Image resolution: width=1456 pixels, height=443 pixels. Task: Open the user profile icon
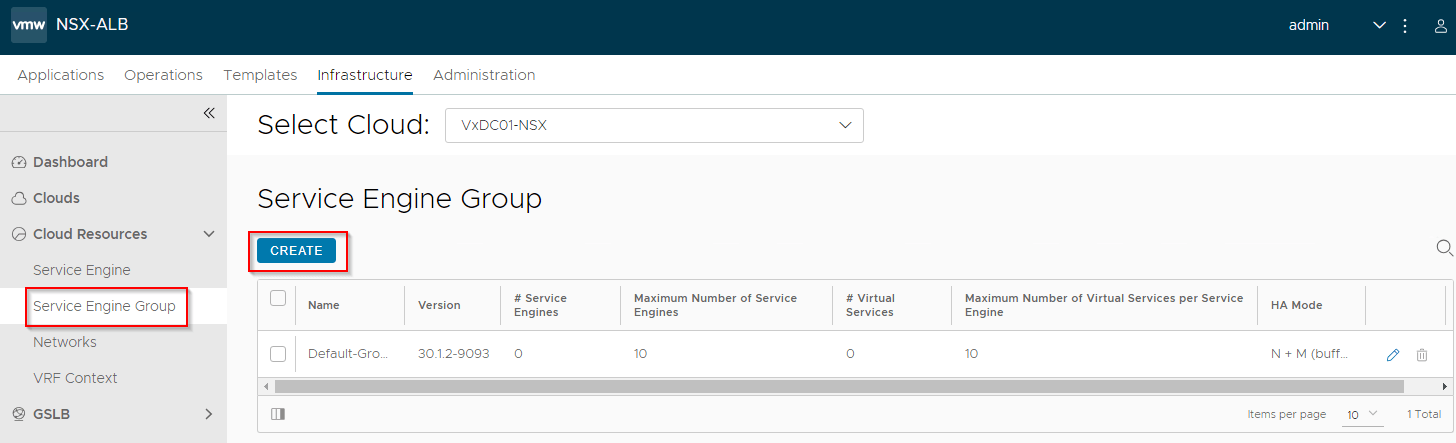click(x=1441, y=26)
